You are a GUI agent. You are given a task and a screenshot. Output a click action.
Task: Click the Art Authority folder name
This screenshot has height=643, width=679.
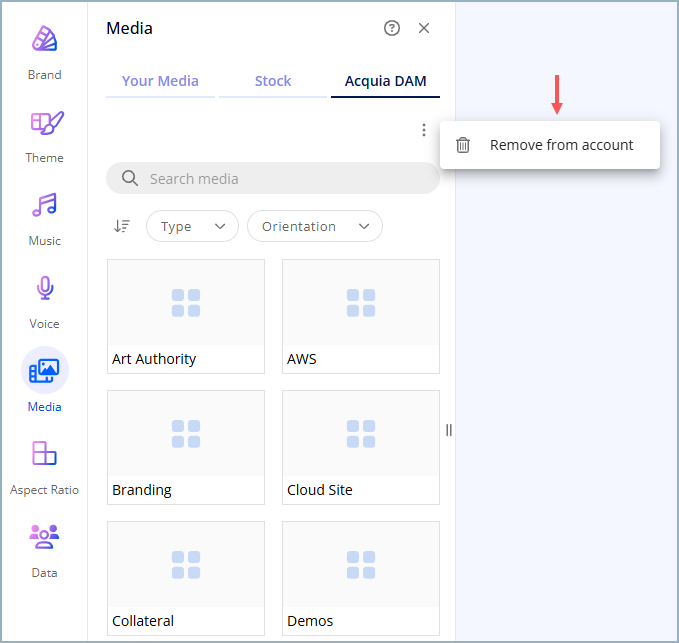click(x=154, y=359)
